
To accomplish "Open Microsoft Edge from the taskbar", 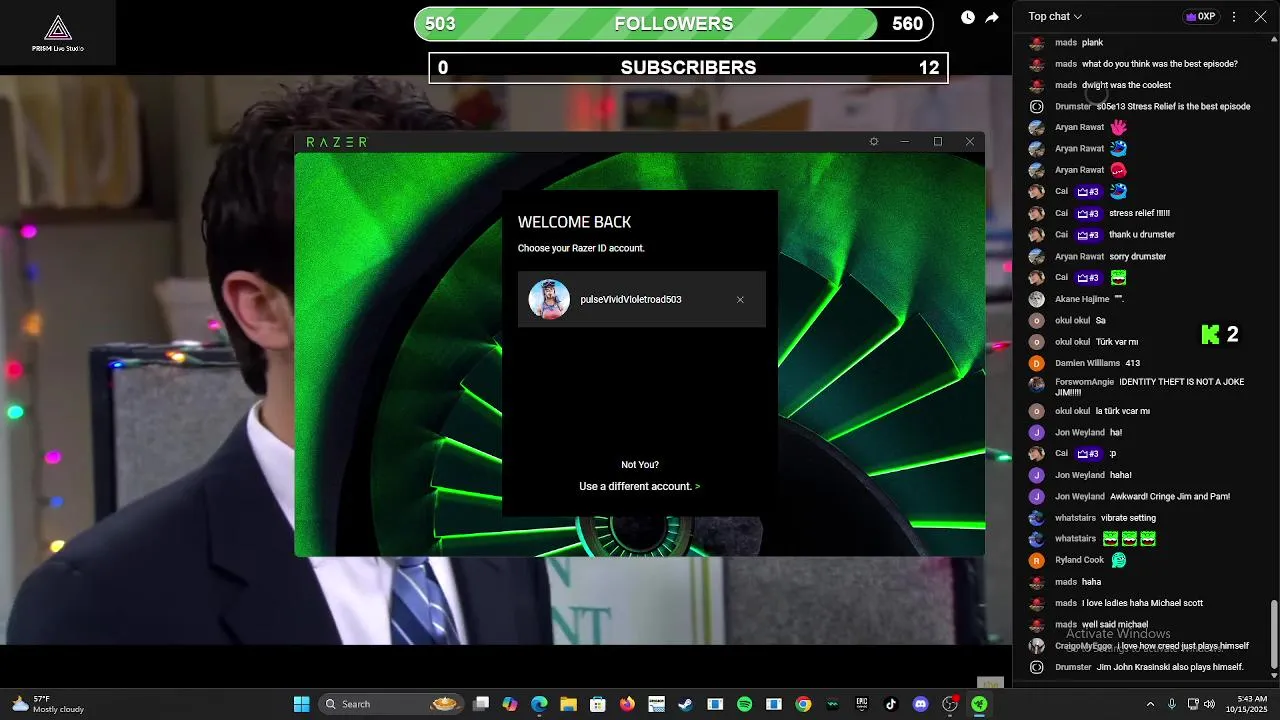I will click(x=539, y=704).
